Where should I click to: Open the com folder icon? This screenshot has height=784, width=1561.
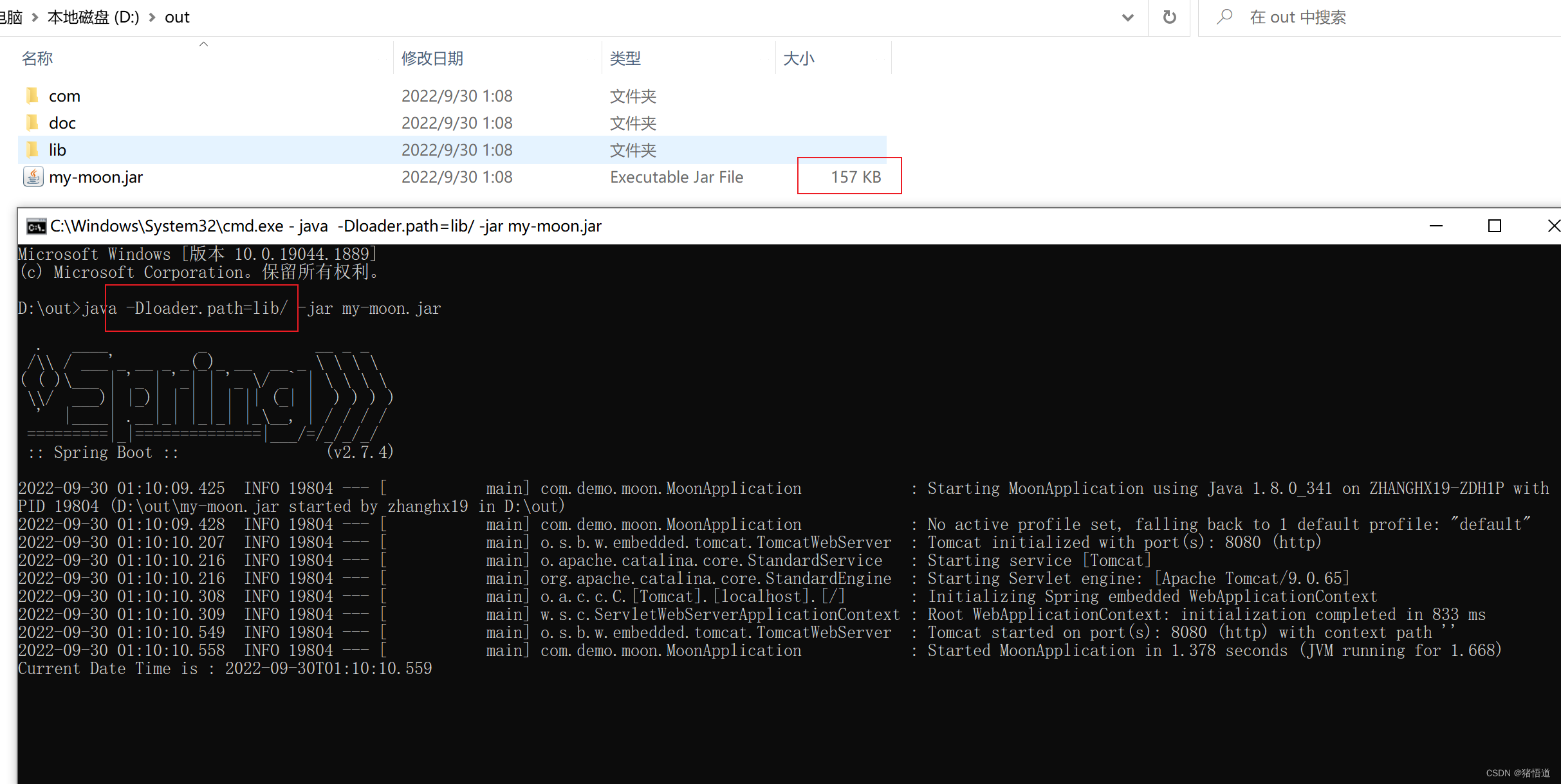pos(32,96)
